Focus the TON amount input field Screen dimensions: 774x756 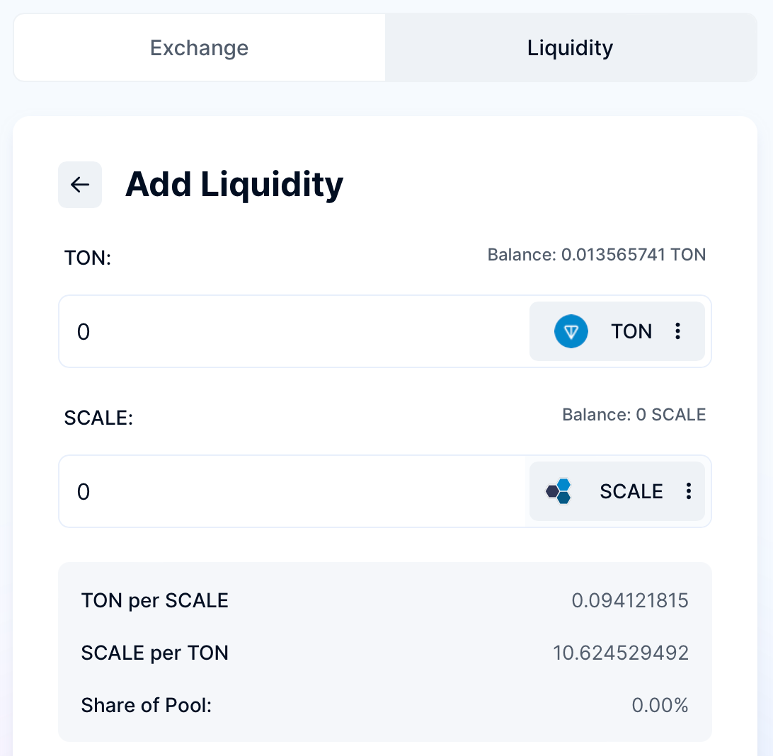coord(294,331)
